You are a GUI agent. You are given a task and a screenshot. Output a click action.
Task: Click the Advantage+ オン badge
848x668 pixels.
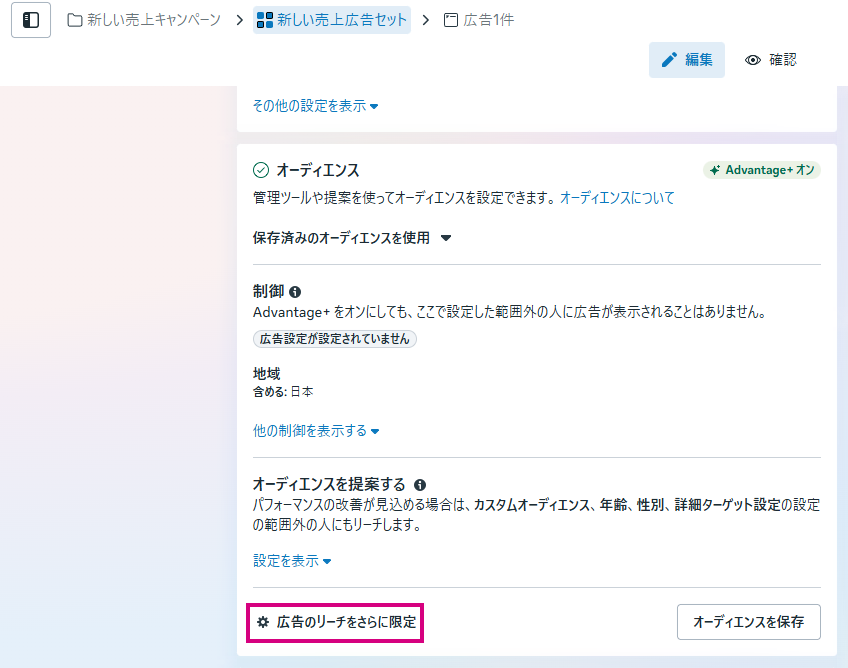tap(762, 170)
